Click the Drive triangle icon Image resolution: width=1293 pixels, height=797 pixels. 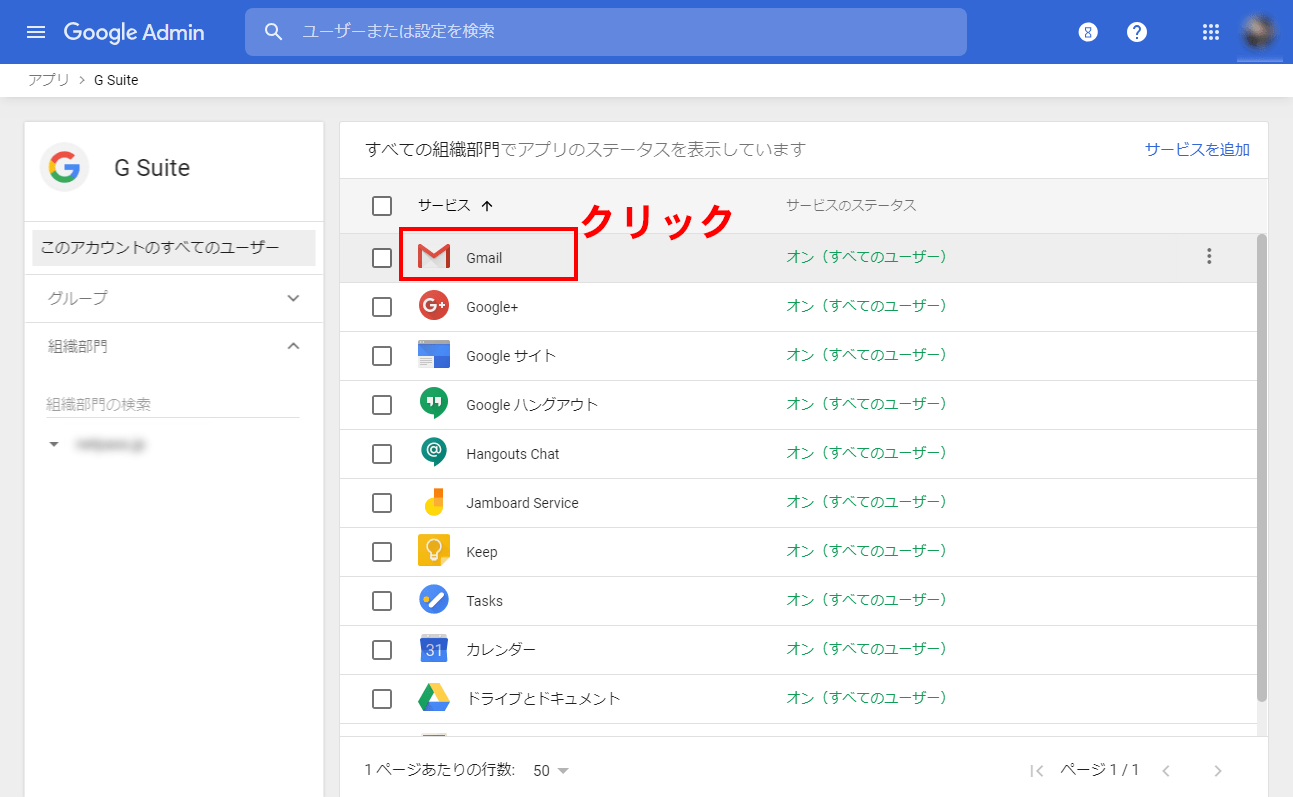pyautogui.click(x=434, y=698)
